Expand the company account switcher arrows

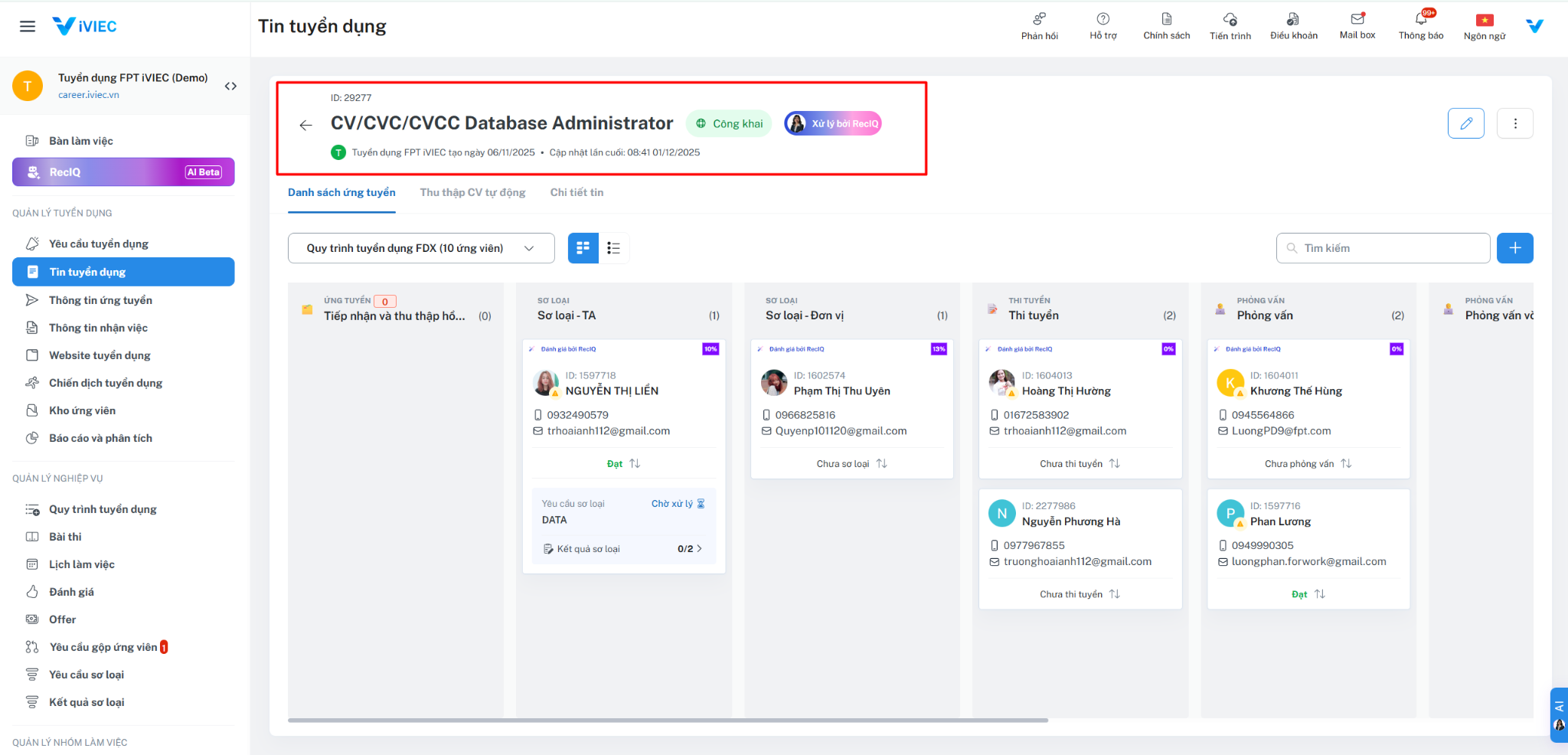click(230, 86)
